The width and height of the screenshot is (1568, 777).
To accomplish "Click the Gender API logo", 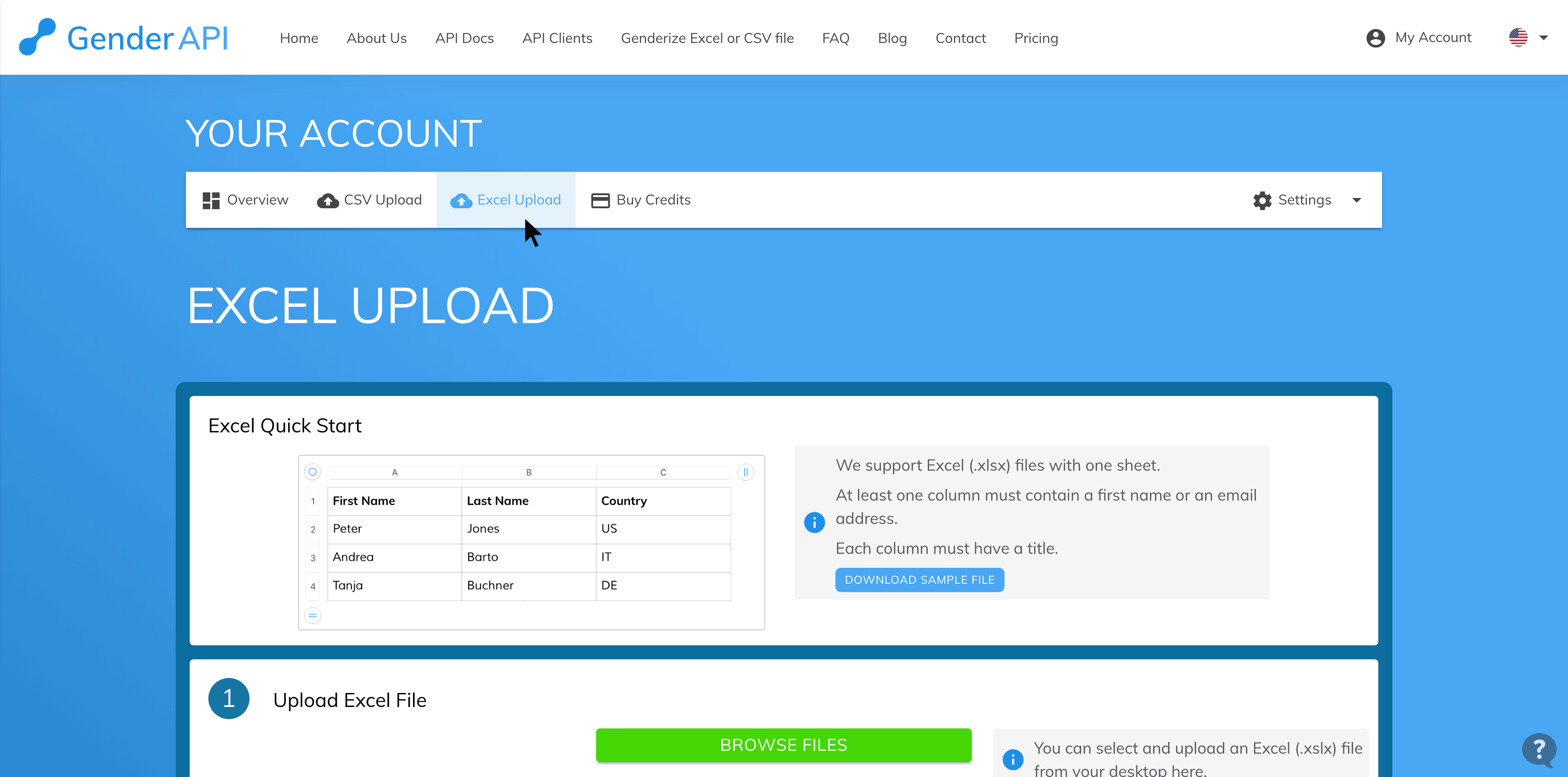I will coord(123,37).
